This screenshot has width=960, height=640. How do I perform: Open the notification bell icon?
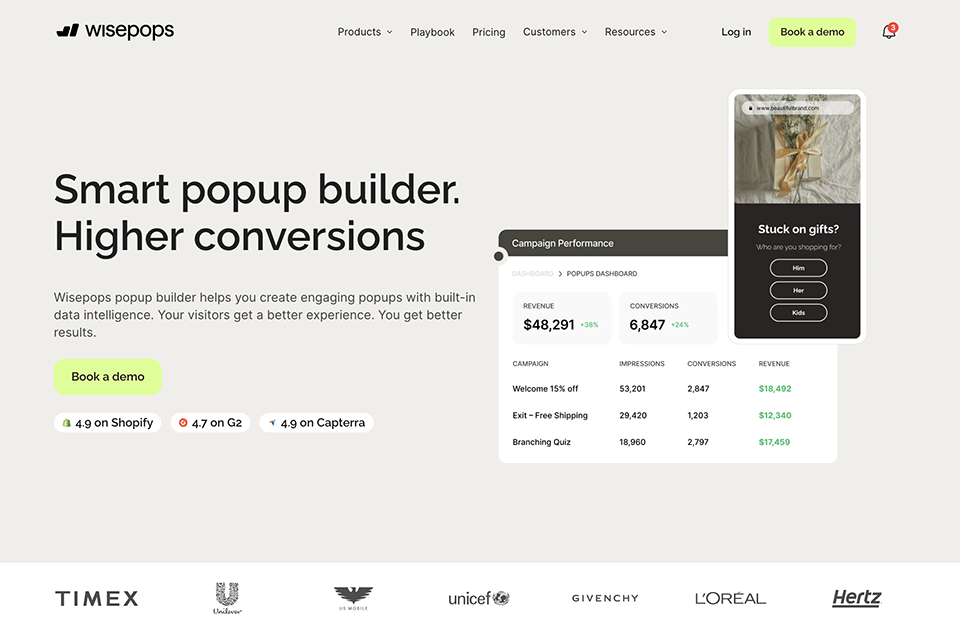coord(889,31)
